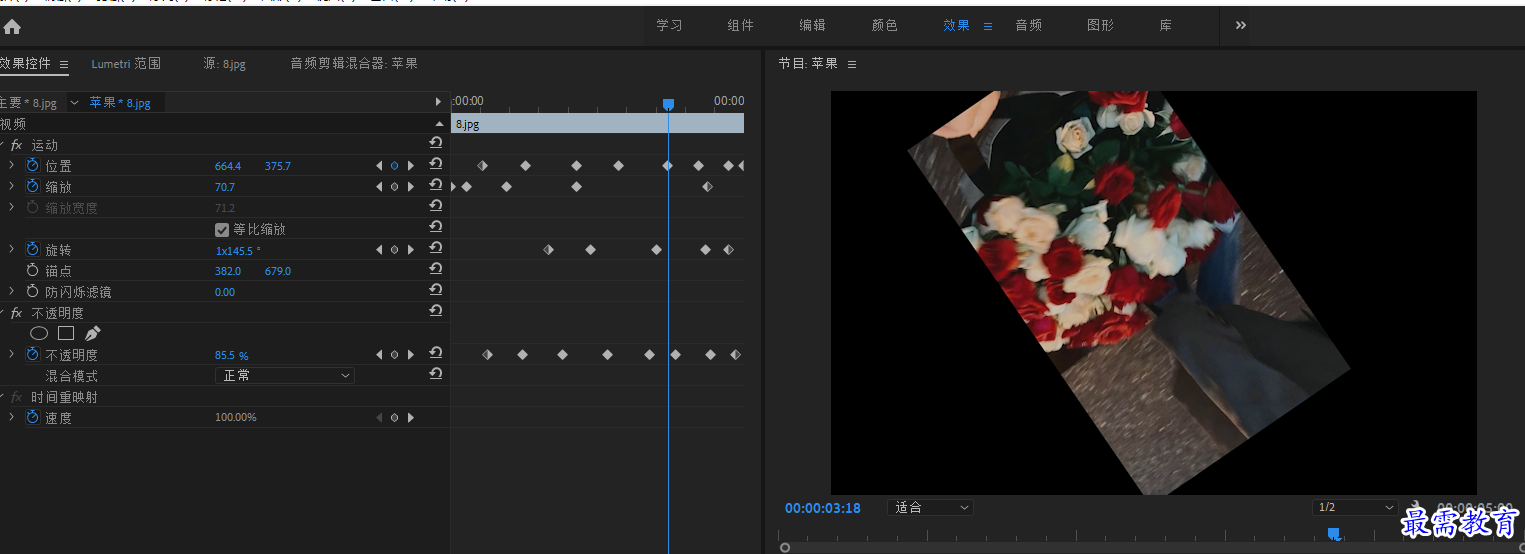Switch to the 编辑 workspace
Viewport: 1525px width, 554px height.
(x=813, y=26)
